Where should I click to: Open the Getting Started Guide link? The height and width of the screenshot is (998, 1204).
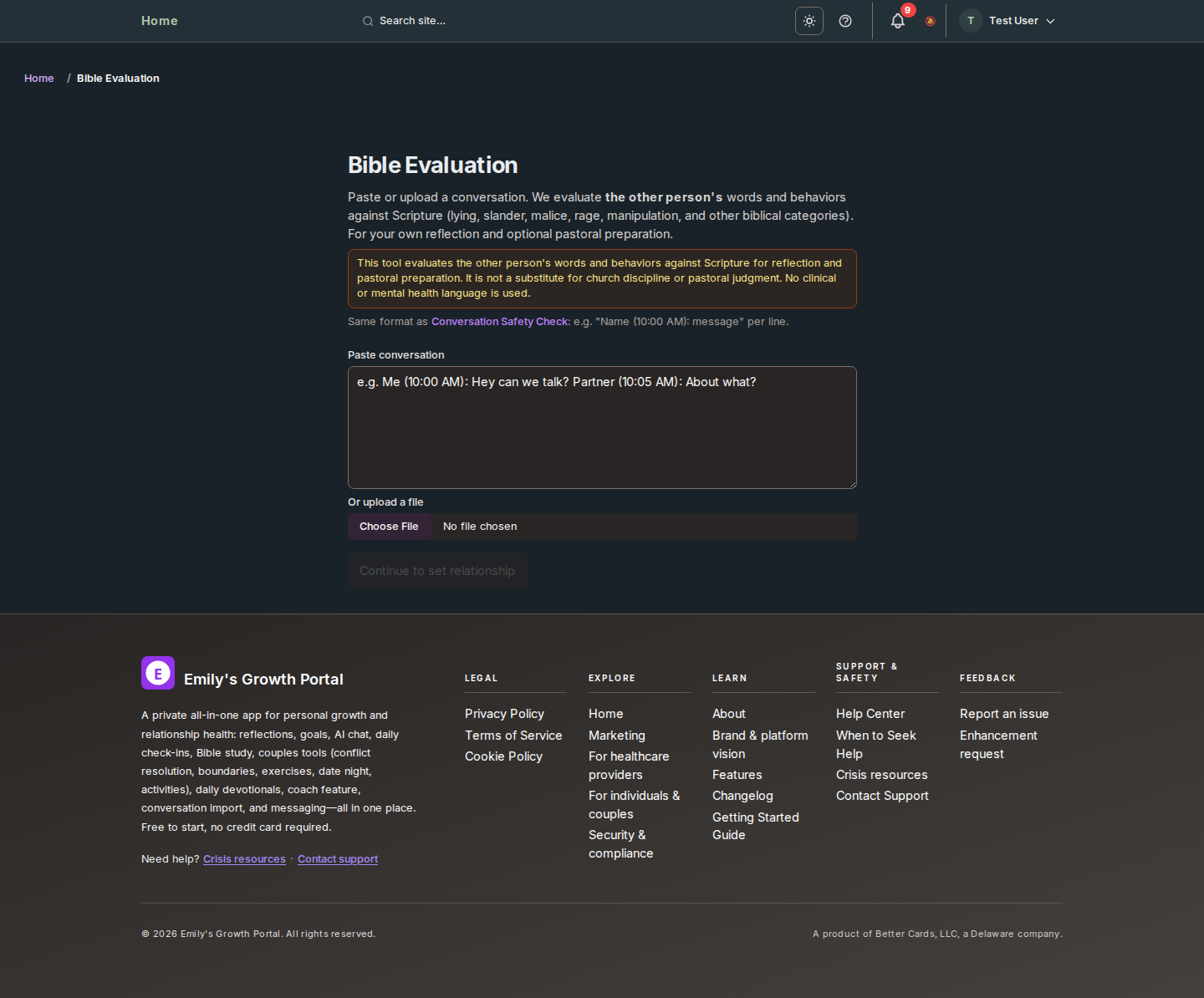coord(755,826)
